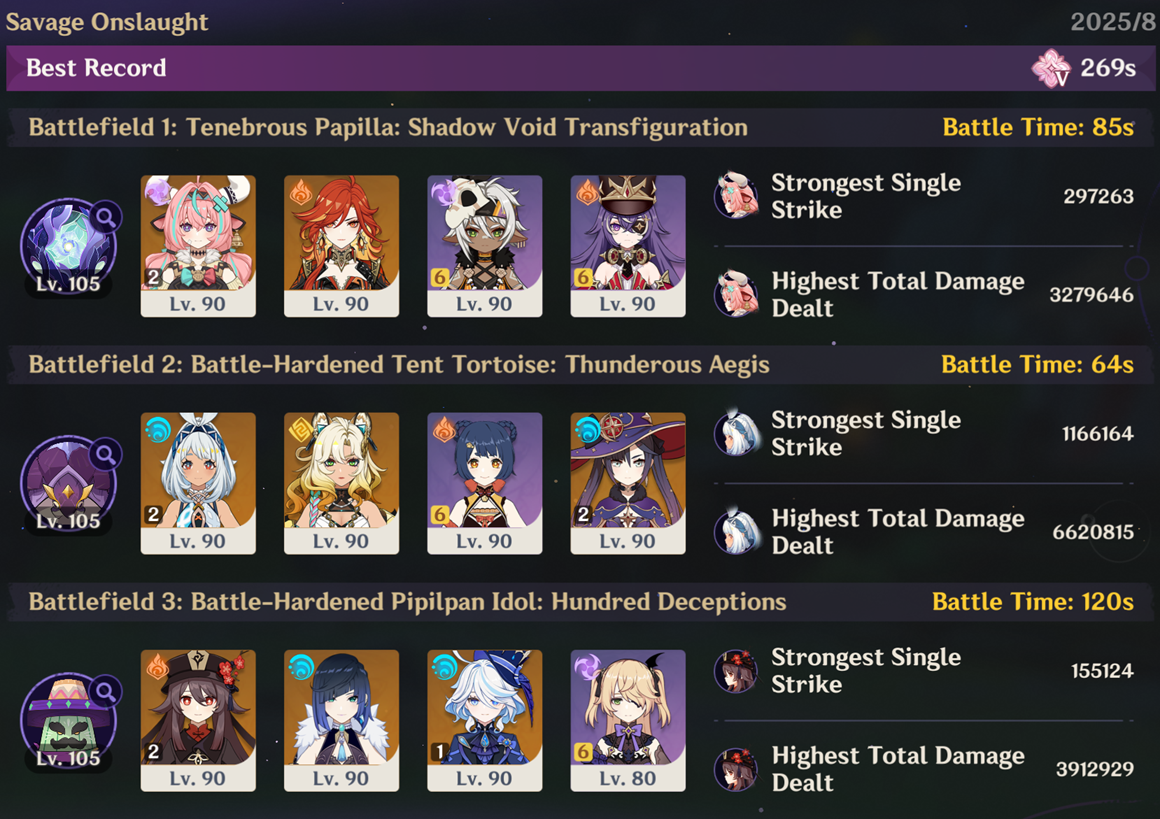Image resolution: width=1160 pixels, height=819 pixels.
Task: Select the witch-hat Hydro character card
Action: click(x=628, y=483)
